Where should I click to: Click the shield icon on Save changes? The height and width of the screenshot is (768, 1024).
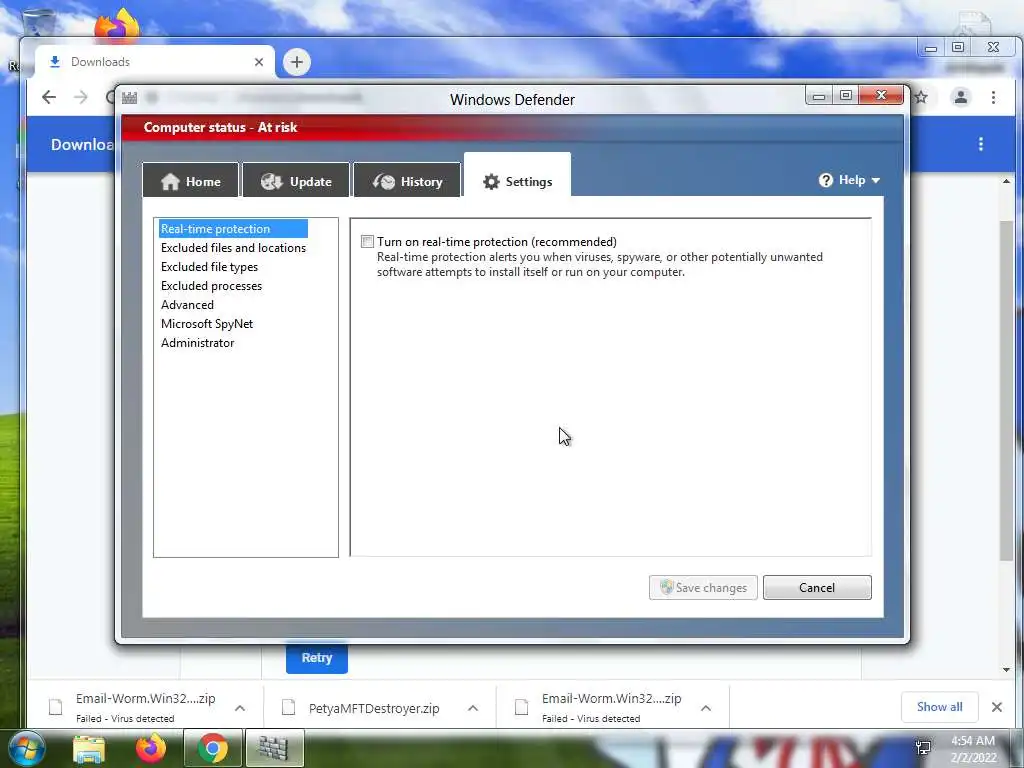(666, 586)
